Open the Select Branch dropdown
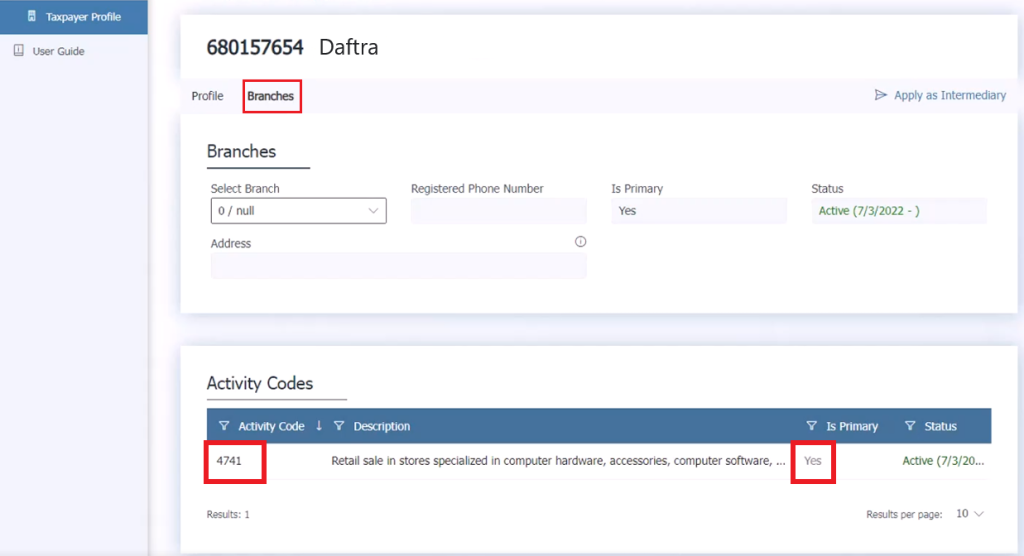 coord(298,211)
